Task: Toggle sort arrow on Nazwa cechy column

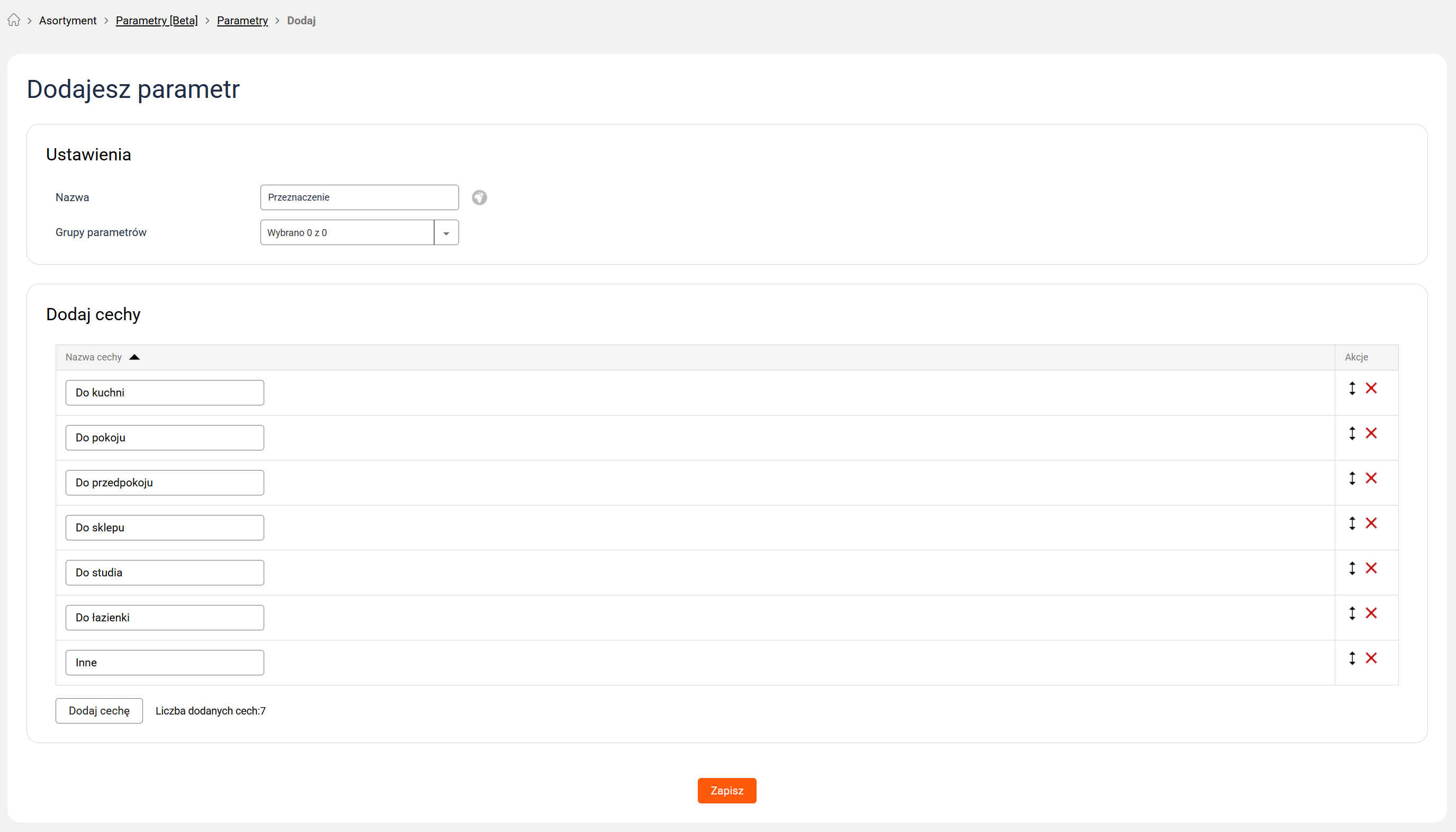Action: coord(134,357)
